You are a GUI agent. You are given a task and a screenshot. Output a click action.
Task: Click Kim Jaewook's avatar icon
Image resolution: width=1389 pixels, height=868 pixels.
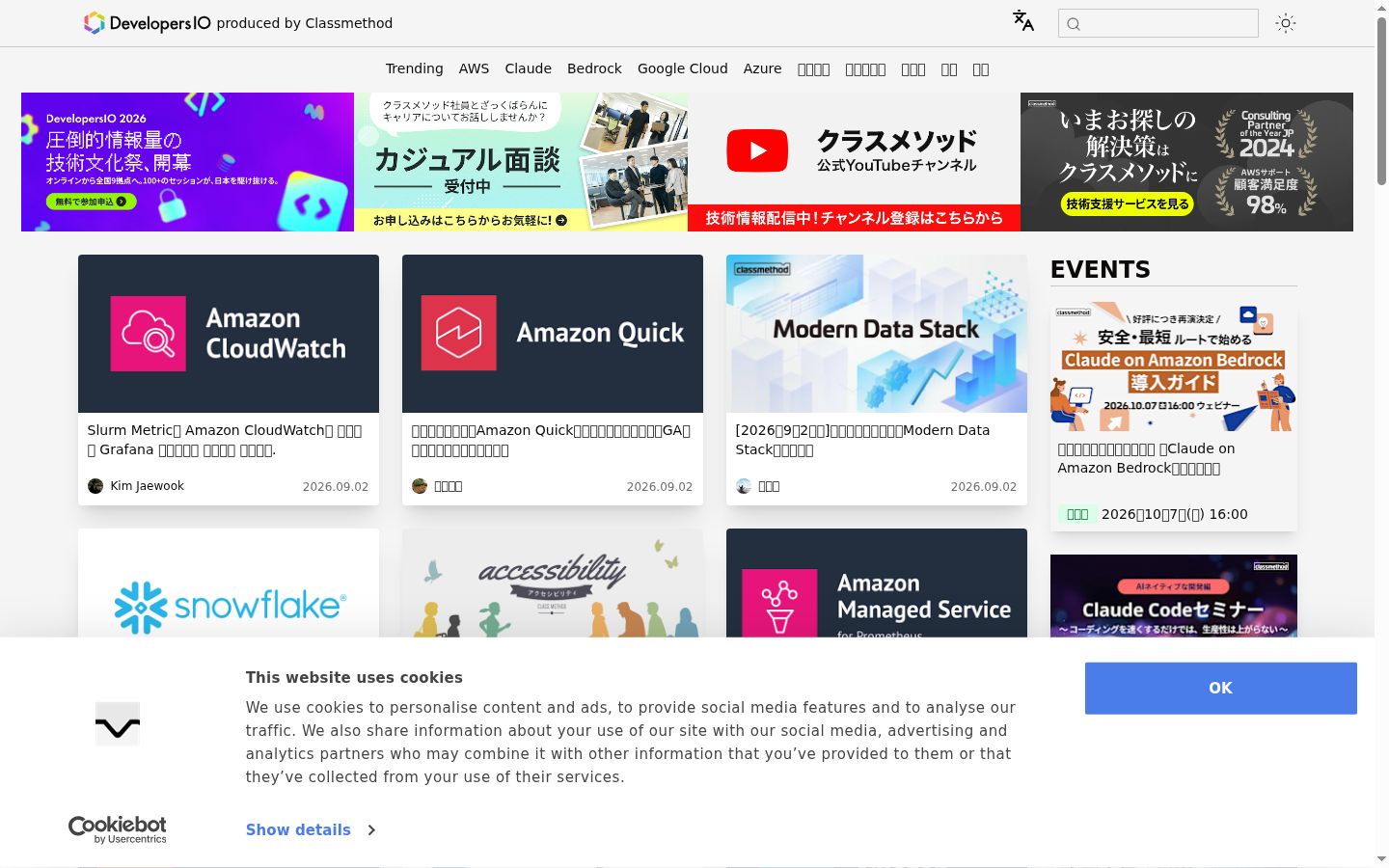click(95, 486)
